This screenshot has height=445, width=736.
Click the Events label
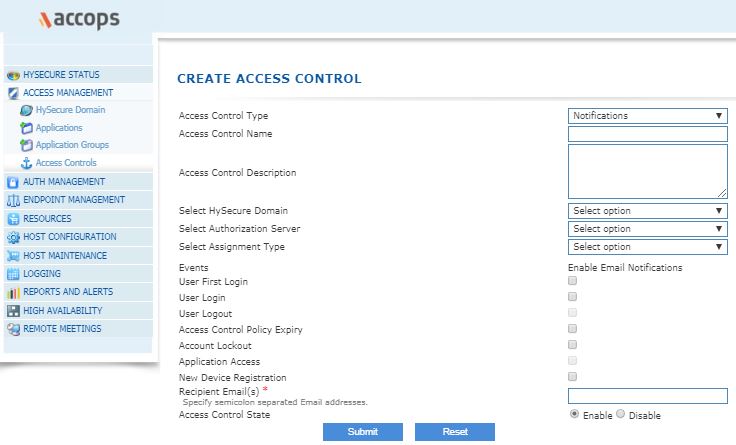[x=193, y=268]
